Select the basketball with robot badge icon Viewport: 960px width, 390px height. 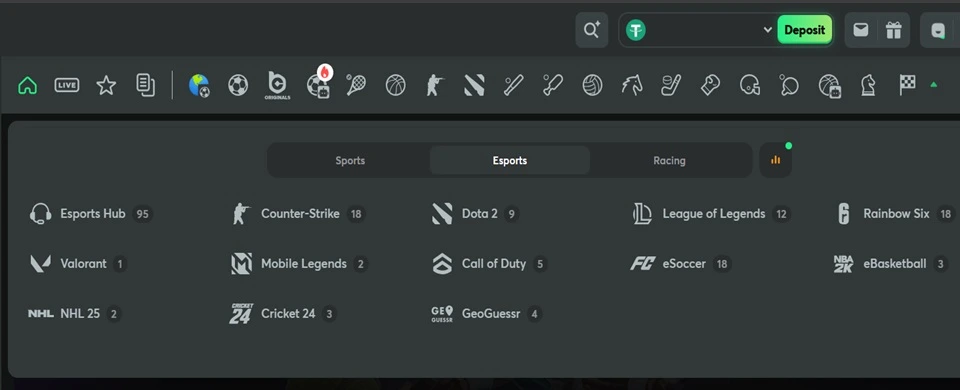[829, 86]
